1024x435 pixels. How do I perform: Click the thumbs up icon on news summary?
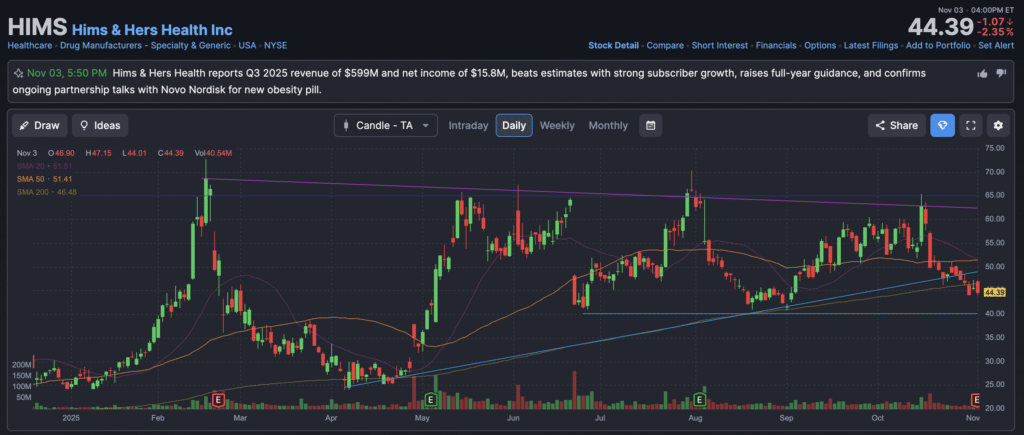(983, 73)
